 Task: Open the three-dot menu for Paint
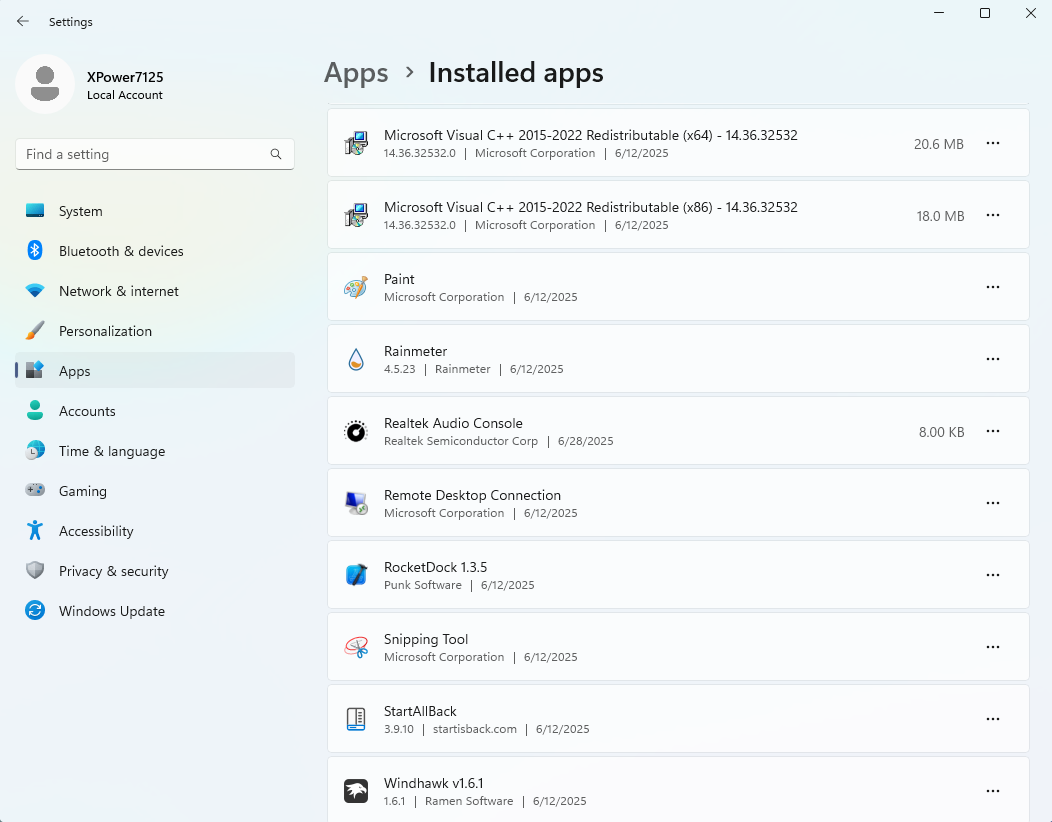click(x=993, y=287)
